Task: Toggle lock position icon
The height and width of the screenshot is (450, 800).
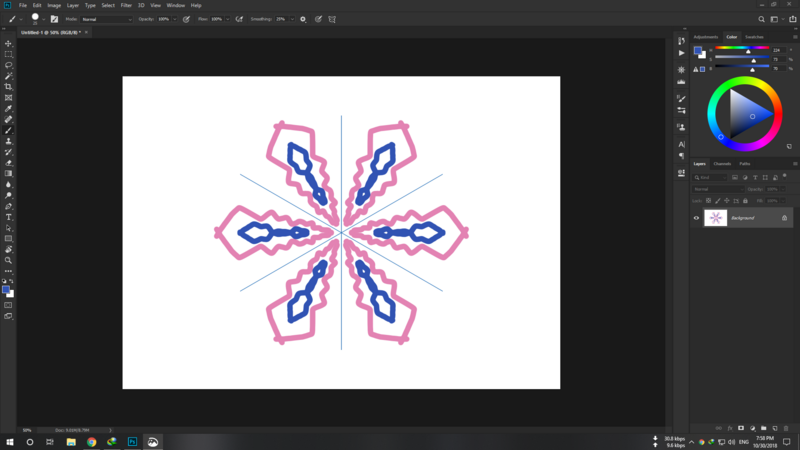Action: click(727, 201)
